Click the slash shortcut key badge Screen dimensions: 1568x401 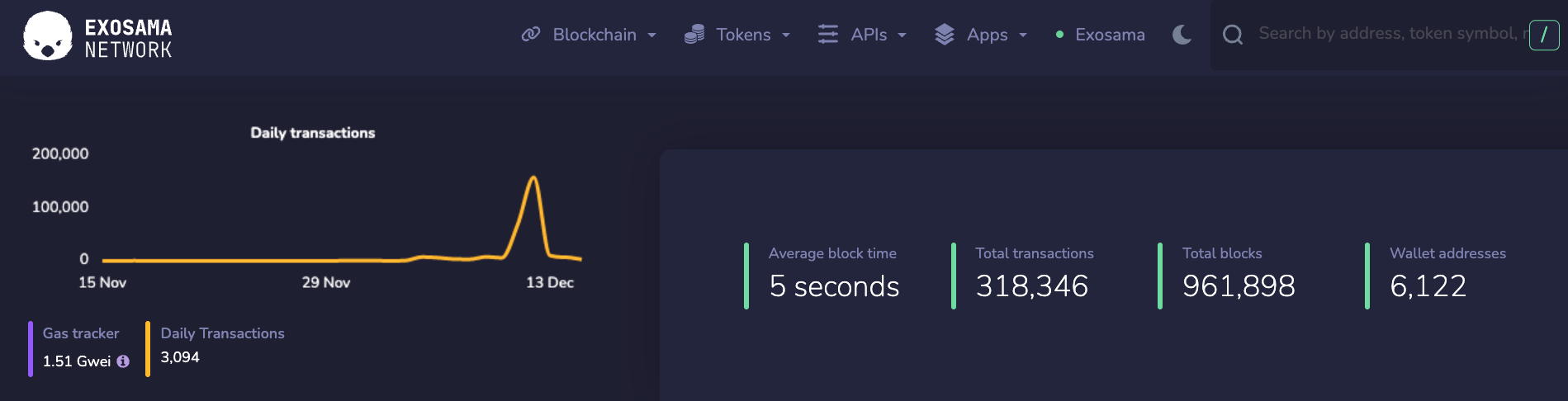pyautogui.click(x=1544, y=35)
